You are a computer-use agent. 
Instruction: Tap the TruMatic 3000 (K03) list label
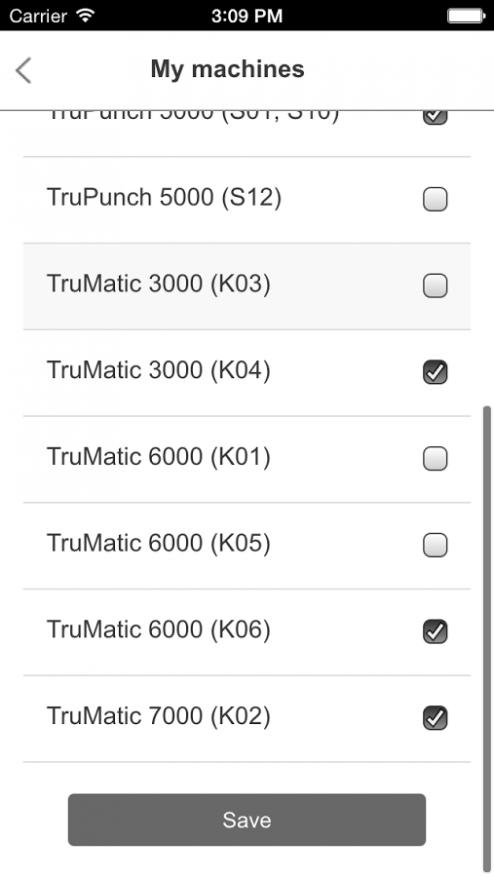[158, 284]
